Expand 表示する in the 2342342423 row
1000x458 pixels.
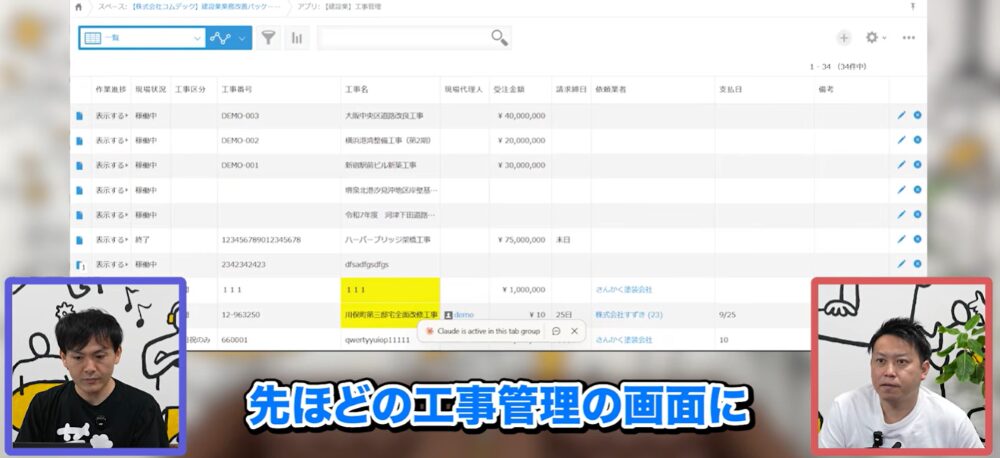point(111,264)
